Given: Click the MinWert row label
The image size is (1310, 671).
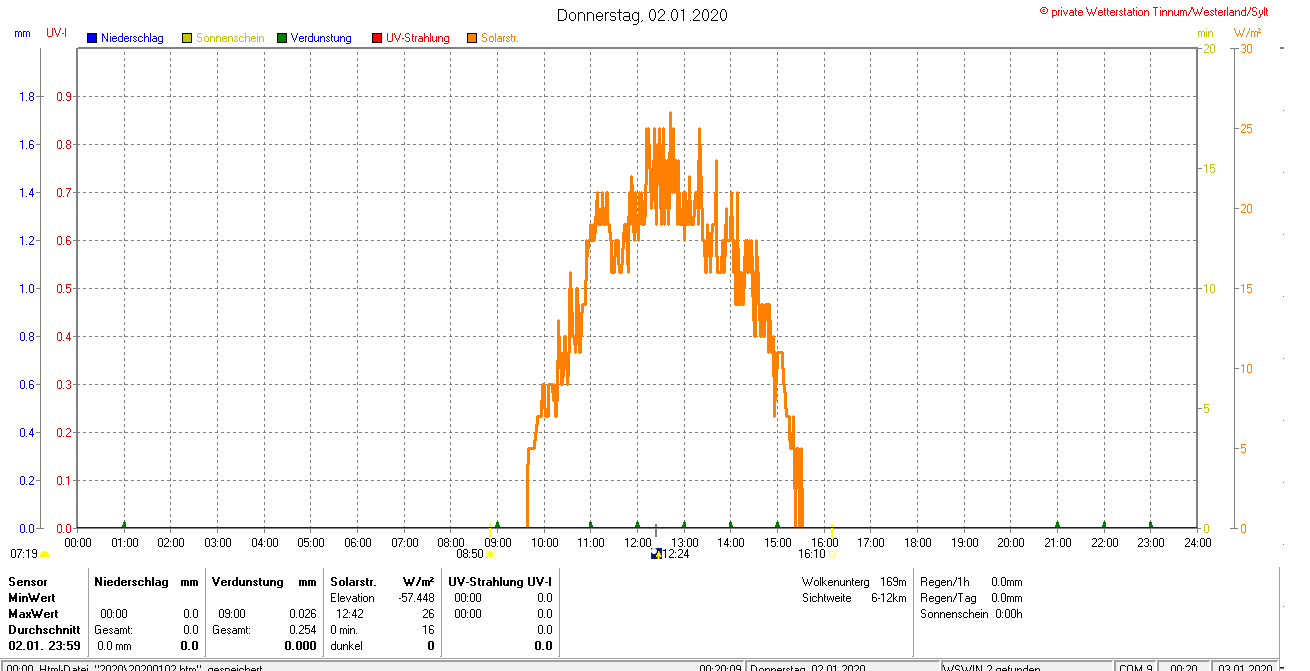Looking at the screenshot, I should 31,597.
